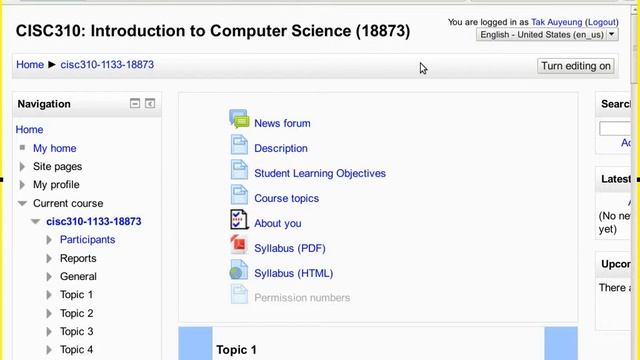Click the Student Learning Objectives page icon
Screen dimensions: 640x360
pos(239,170)
